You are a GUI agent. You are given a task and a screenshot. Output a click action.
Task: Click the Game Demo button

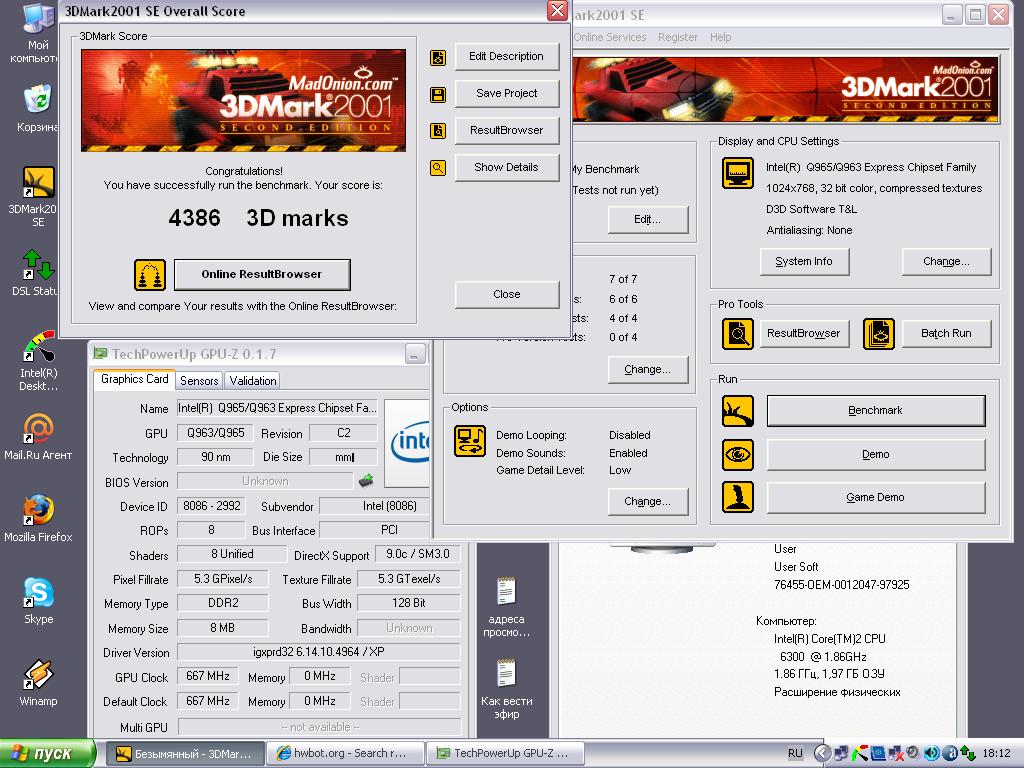(x=876, y=498)
